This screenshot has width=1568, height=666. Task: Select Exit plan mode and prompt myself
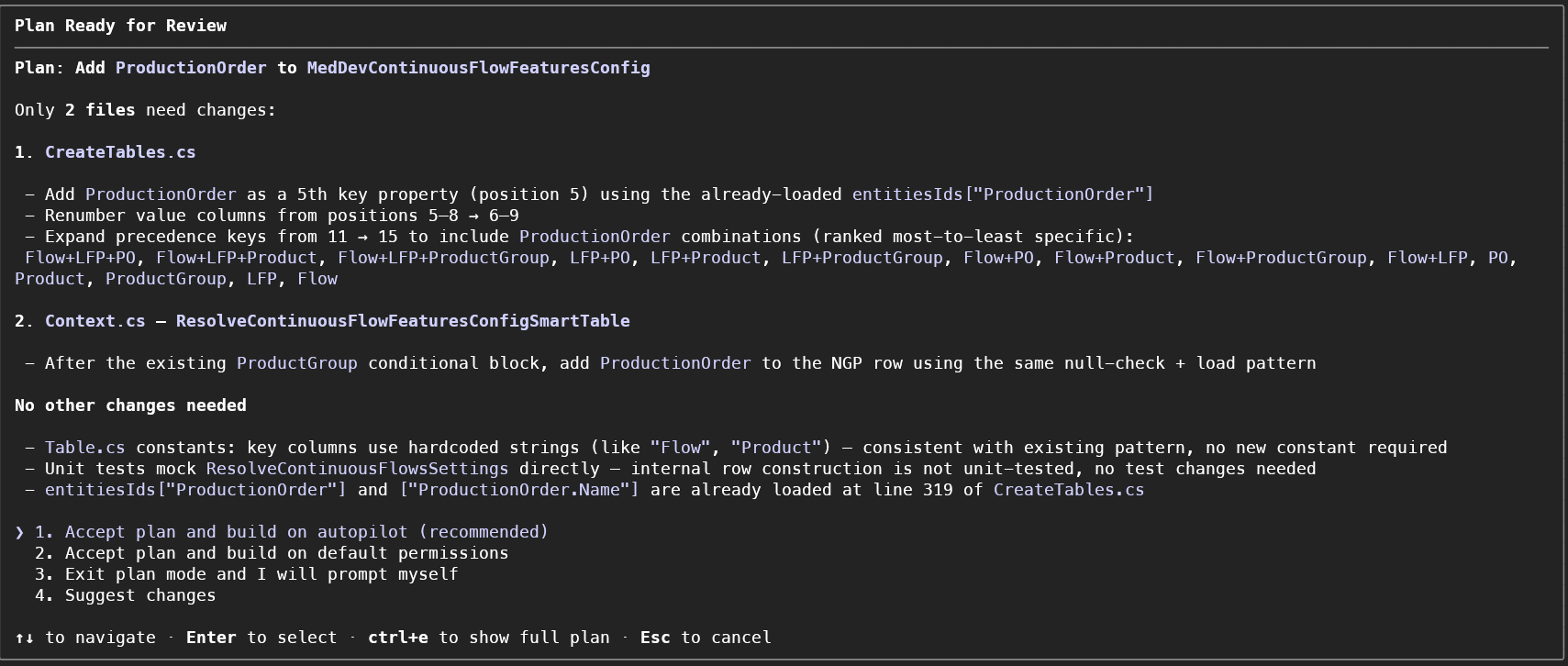coord(246,574)
